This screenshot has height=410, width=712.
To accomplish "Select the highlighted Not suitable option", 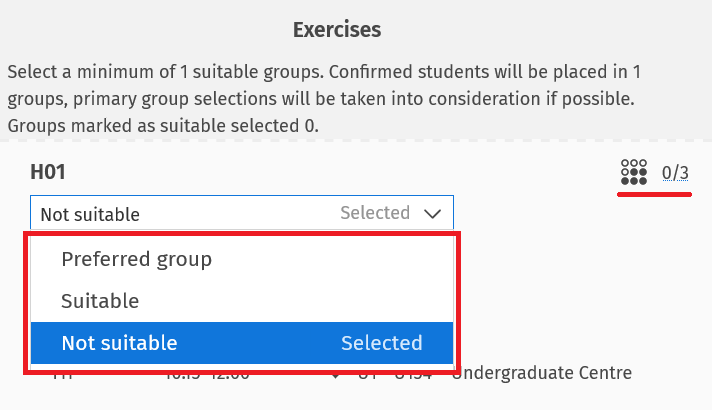I will 119,343.
